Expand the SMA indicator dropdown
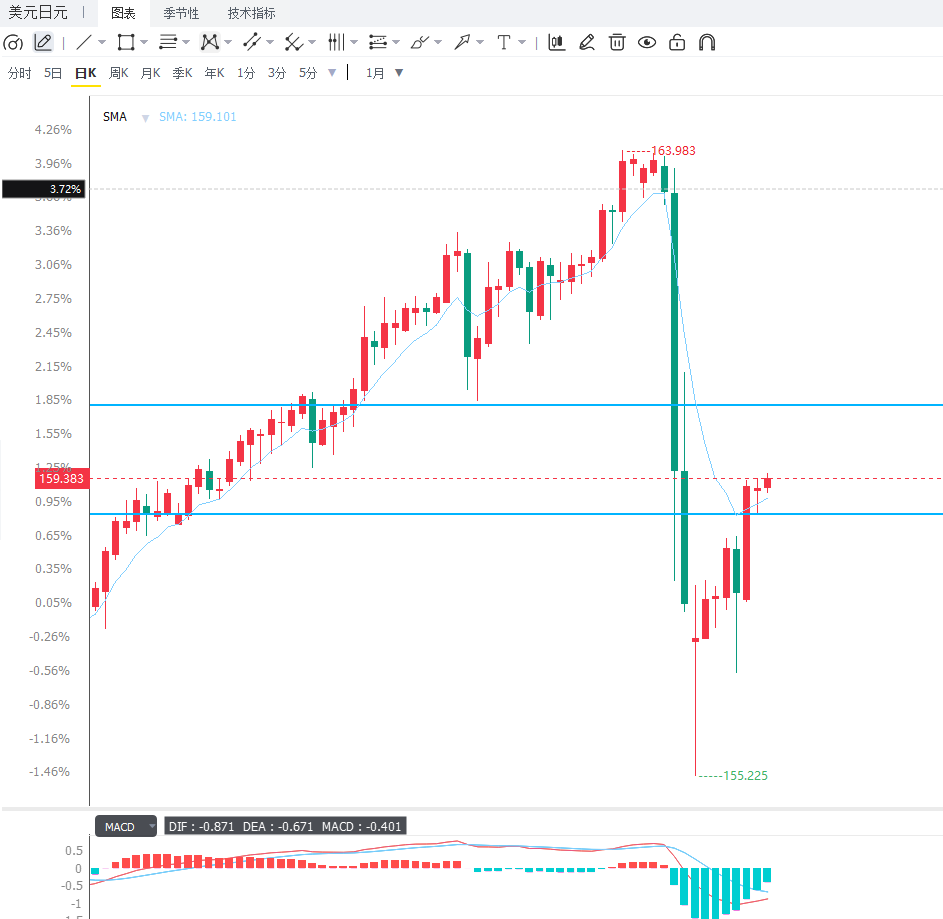The image size is (943, 919). pyautogui.click(x=145, y=118)
